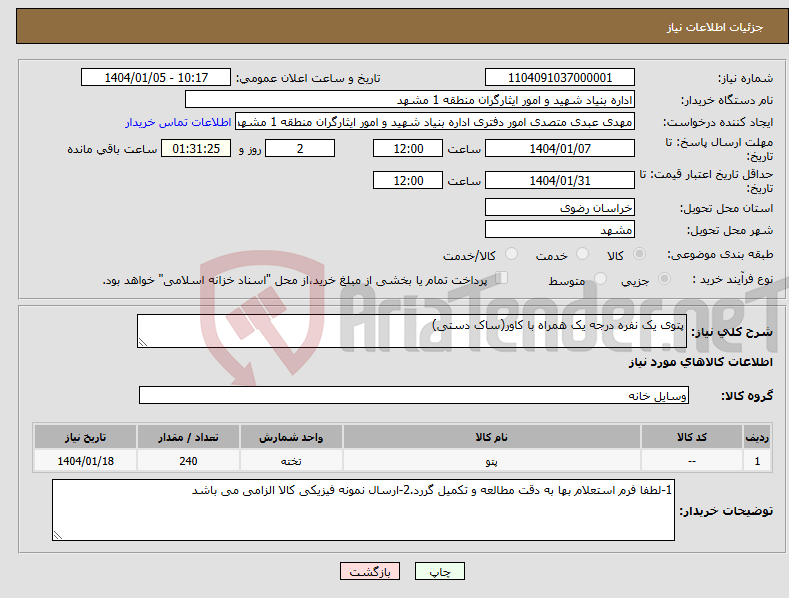789x598 pixels.
Task: Click the response deadline date 1404/01/07
Action: (560, 148)
